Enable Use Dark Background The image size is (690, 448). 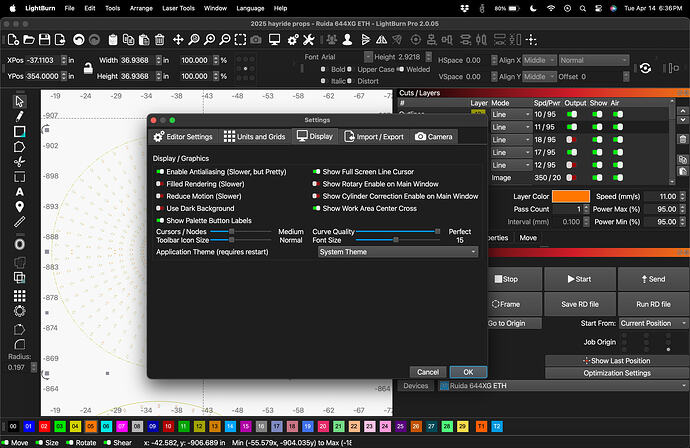(160, 208)
